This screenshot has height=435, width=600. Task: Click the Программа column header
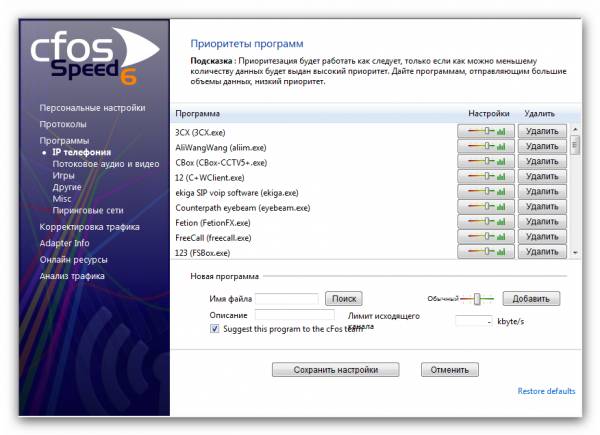pyautogui.click(x=197, y=113)
